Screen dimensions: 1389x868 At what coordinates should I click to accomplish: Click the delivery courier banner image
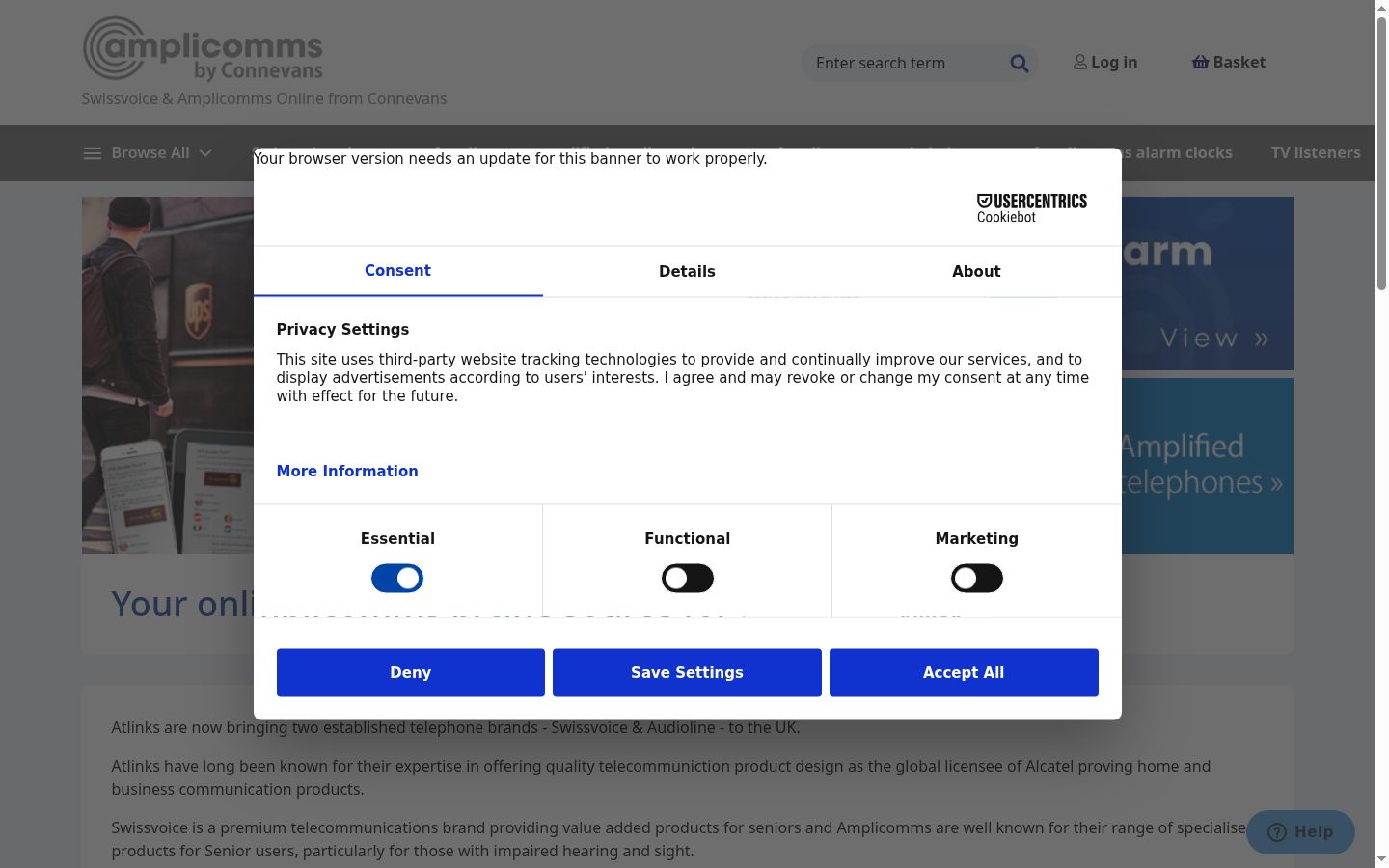pyautogui.click(x=168, y=375)
